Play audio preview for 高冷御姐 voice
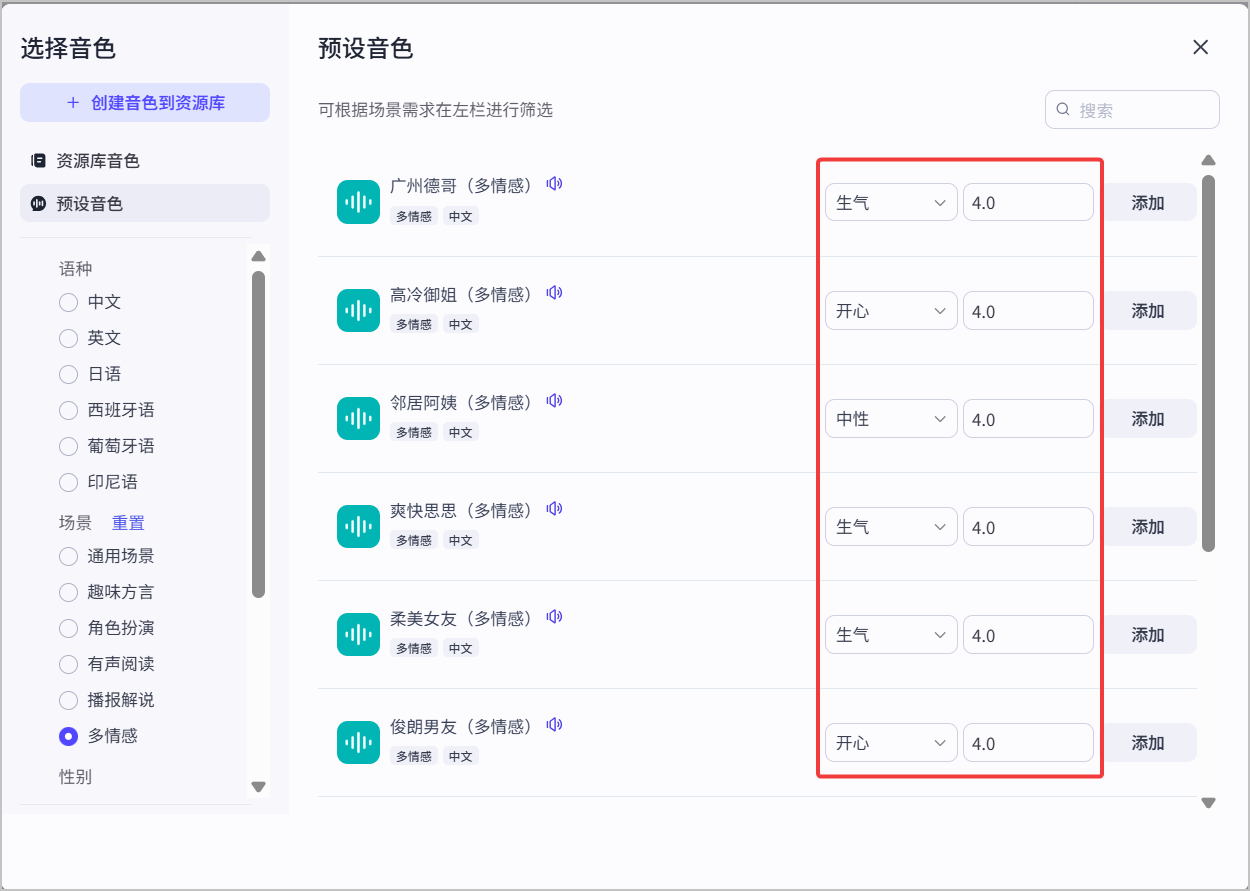The width and height of the screenshot is (1250, 891). [554, 292]
